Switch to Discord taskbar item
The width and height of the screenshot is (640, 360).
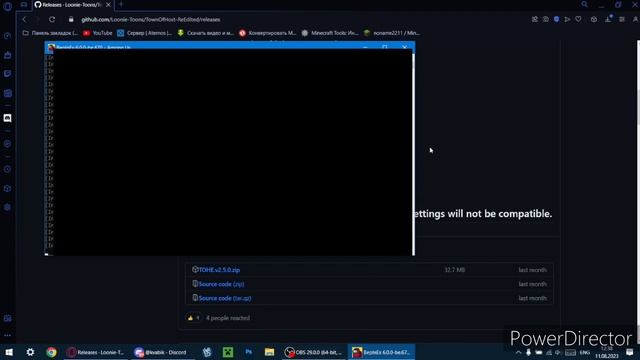[x=161, y=352]
